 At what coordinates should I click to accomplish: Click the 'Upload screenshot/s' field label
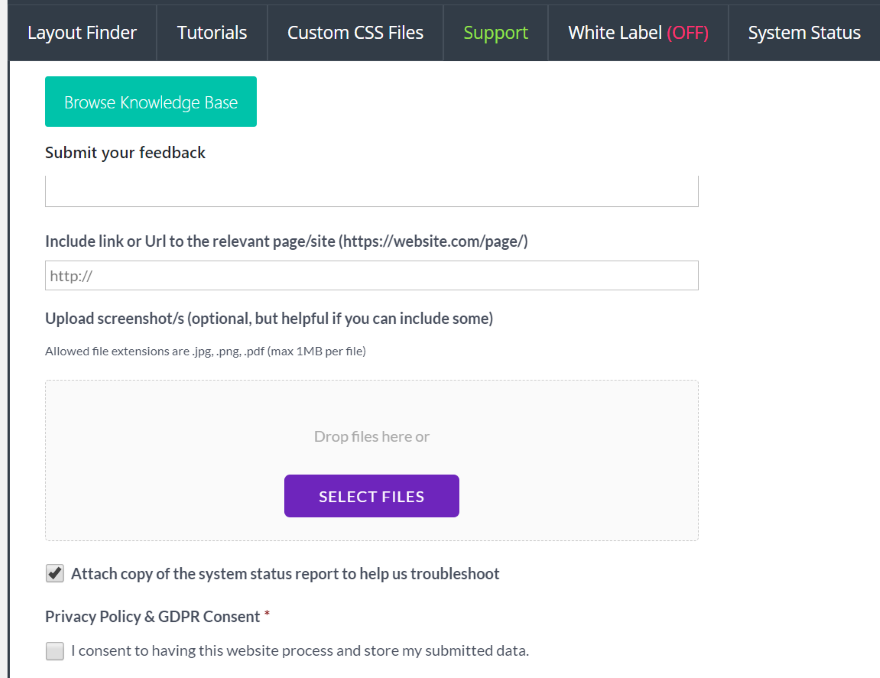(269, 319)
